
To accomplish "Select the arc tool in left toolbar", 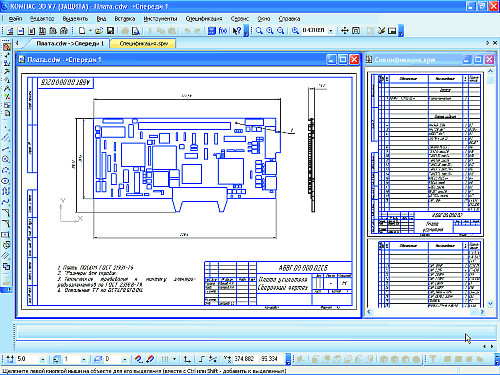I will point(6,170).
